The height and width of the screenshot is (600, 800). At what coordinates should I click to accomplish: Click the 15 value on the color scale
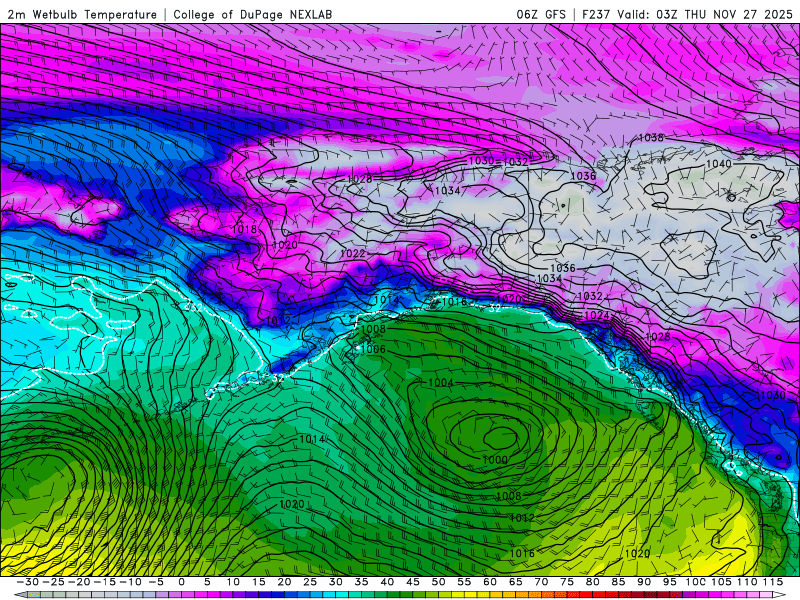pos(259,582)
